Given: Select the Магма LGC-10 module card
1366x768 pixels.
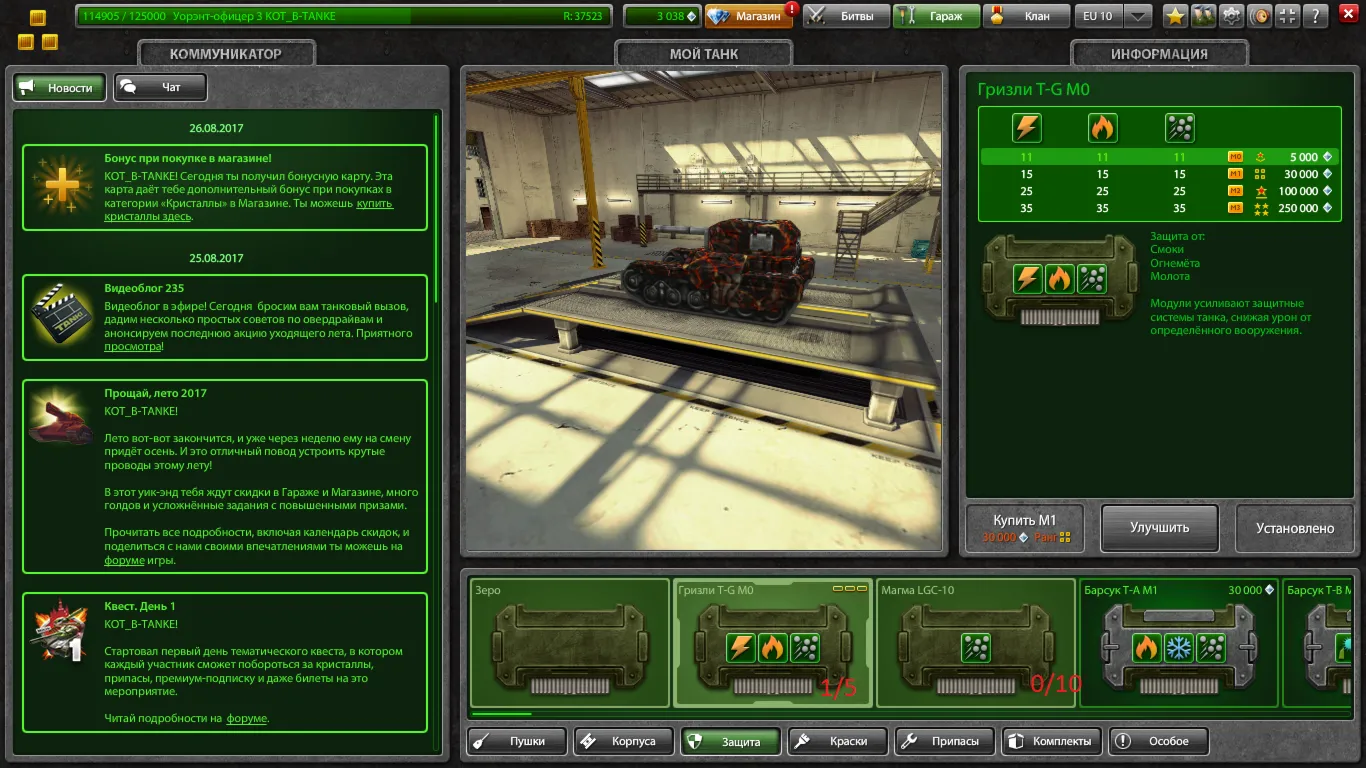Looking at the screenshot, I should 974,641.
